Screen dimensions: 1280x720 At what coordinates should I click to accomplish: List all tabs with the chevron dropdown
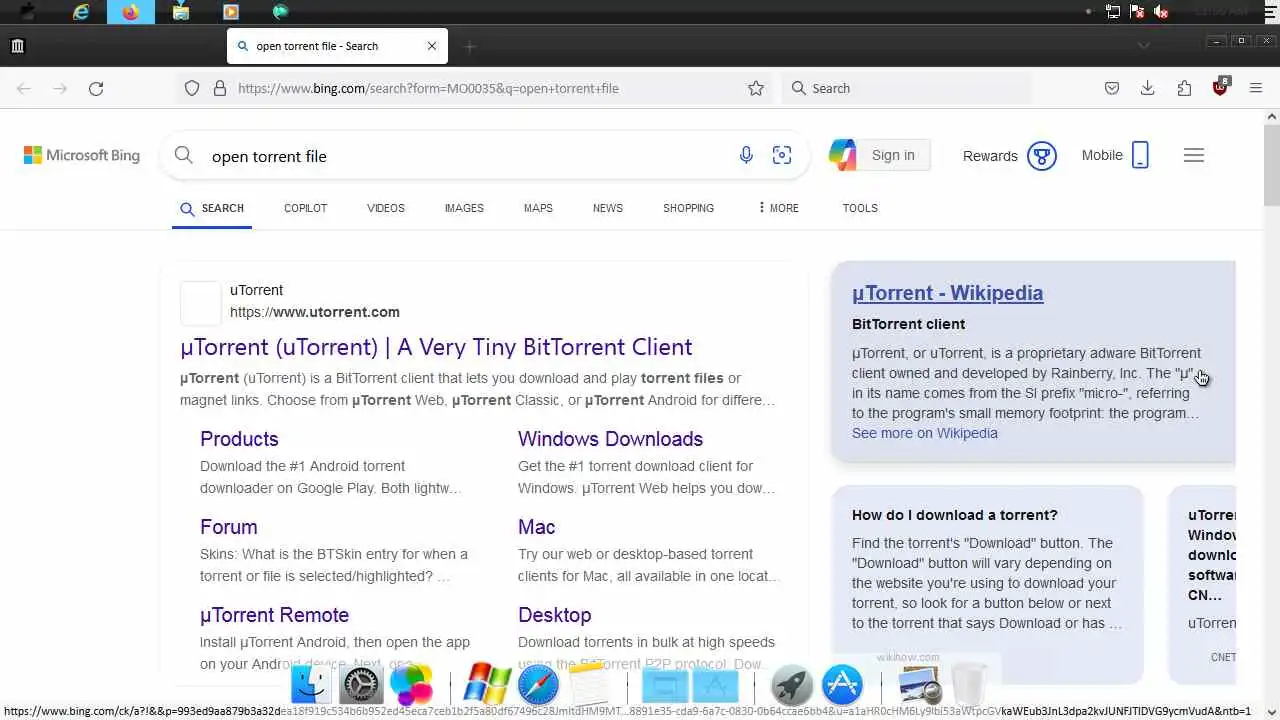pos(1144,46)
